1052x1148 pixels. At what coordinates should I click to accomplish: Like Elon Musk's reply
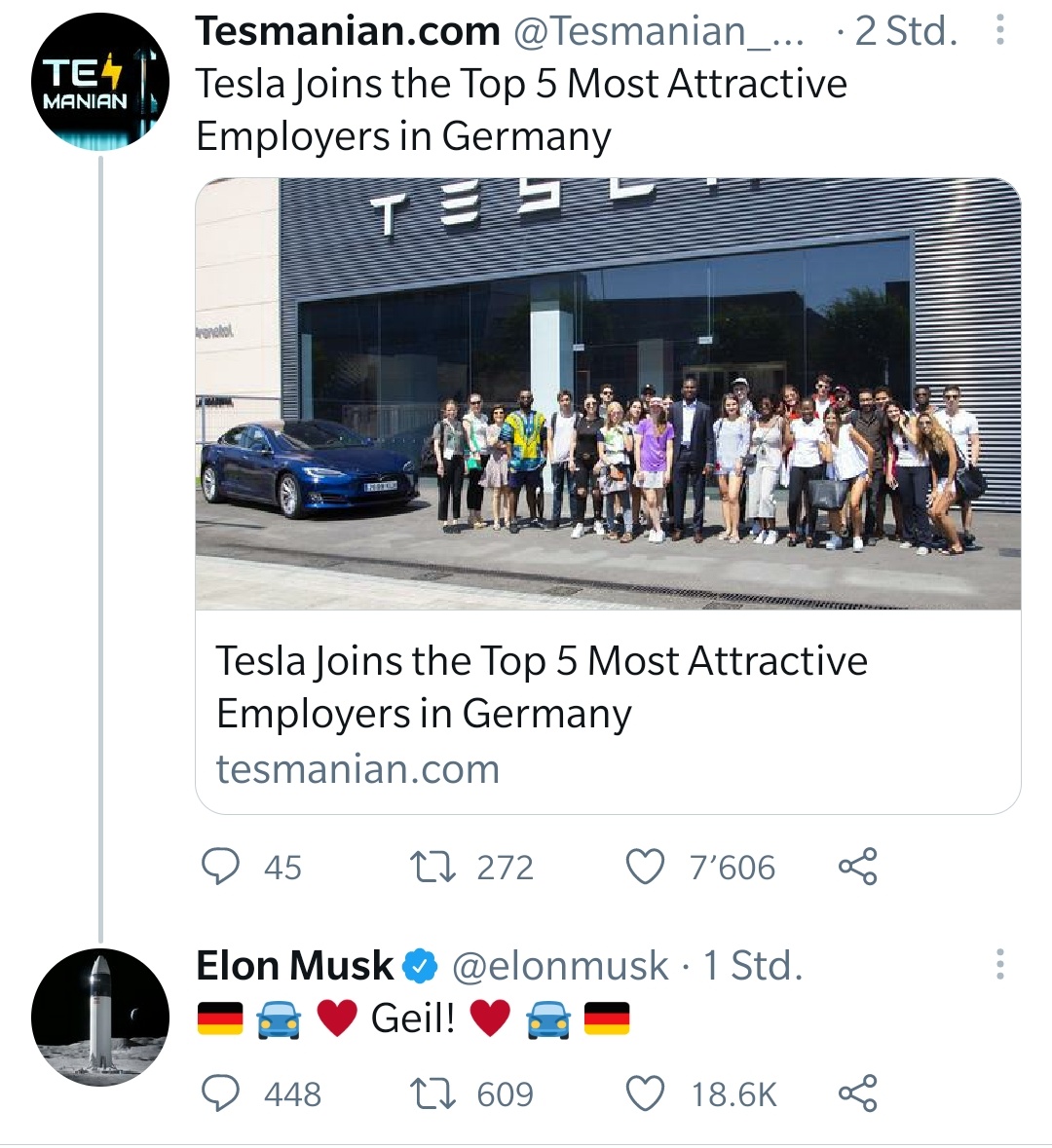[x=645, y=1093]
